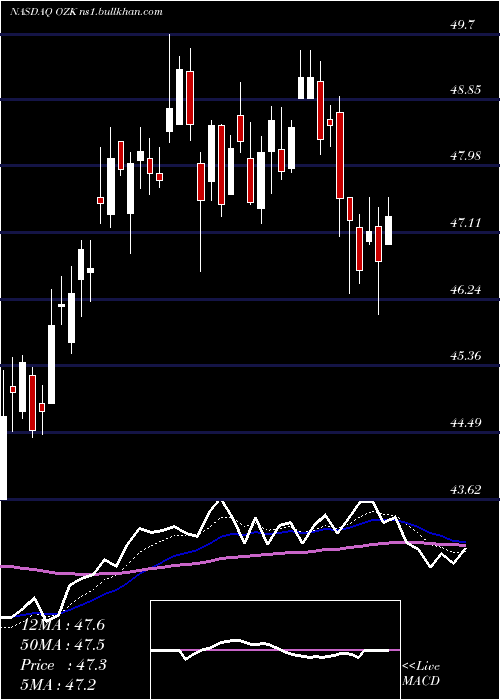Click the Price : 47.3 legend entry

point(63,665)
